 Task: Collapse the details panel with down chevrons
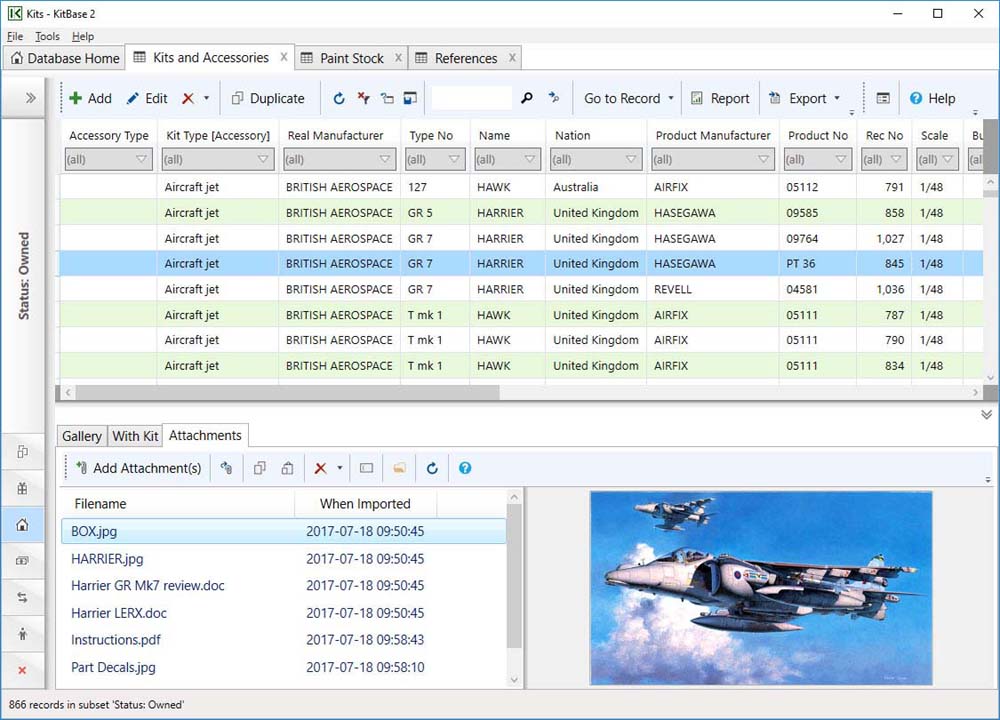tap(986, 415)
